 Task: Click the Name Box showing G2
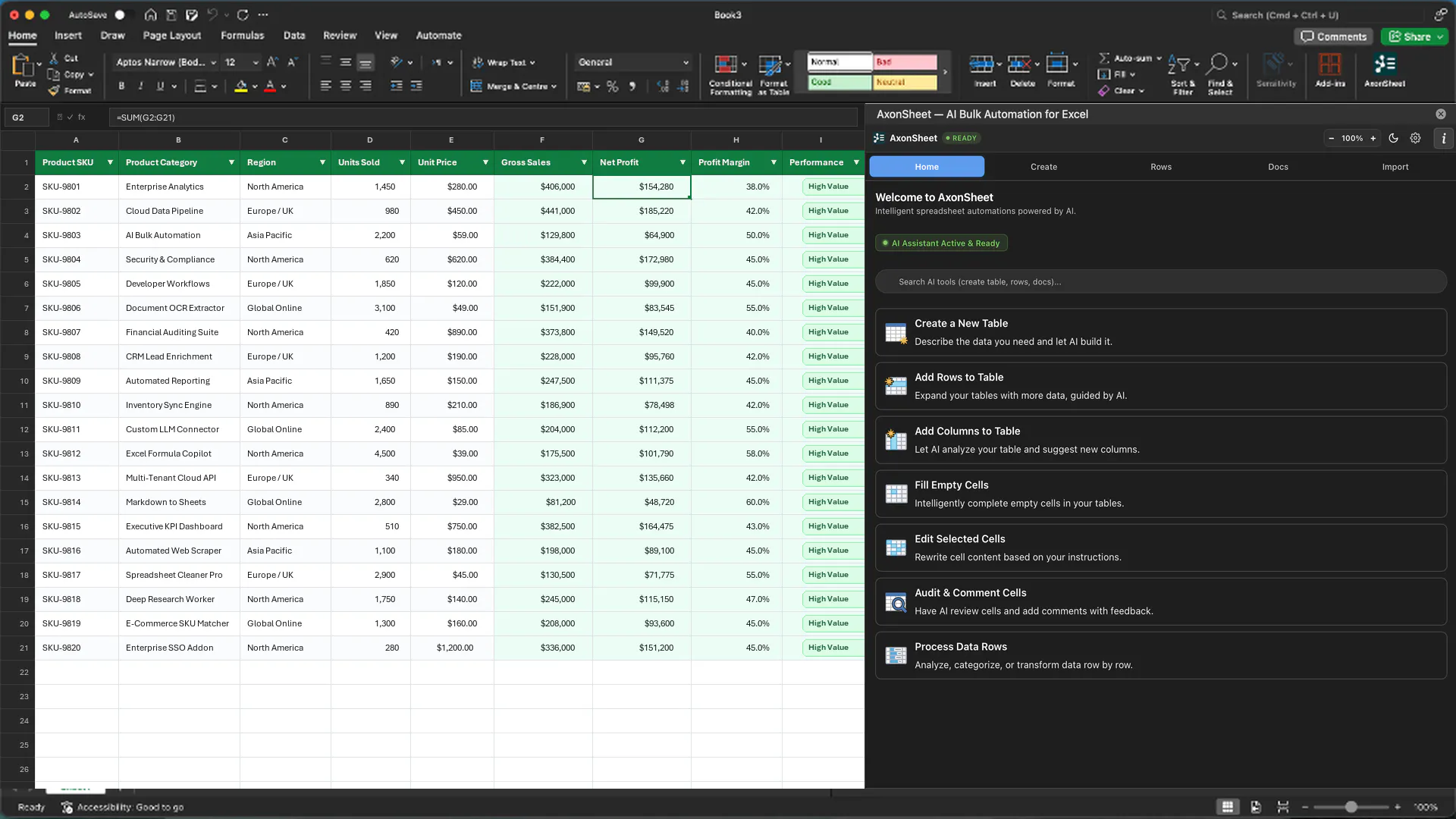point(27,118)
